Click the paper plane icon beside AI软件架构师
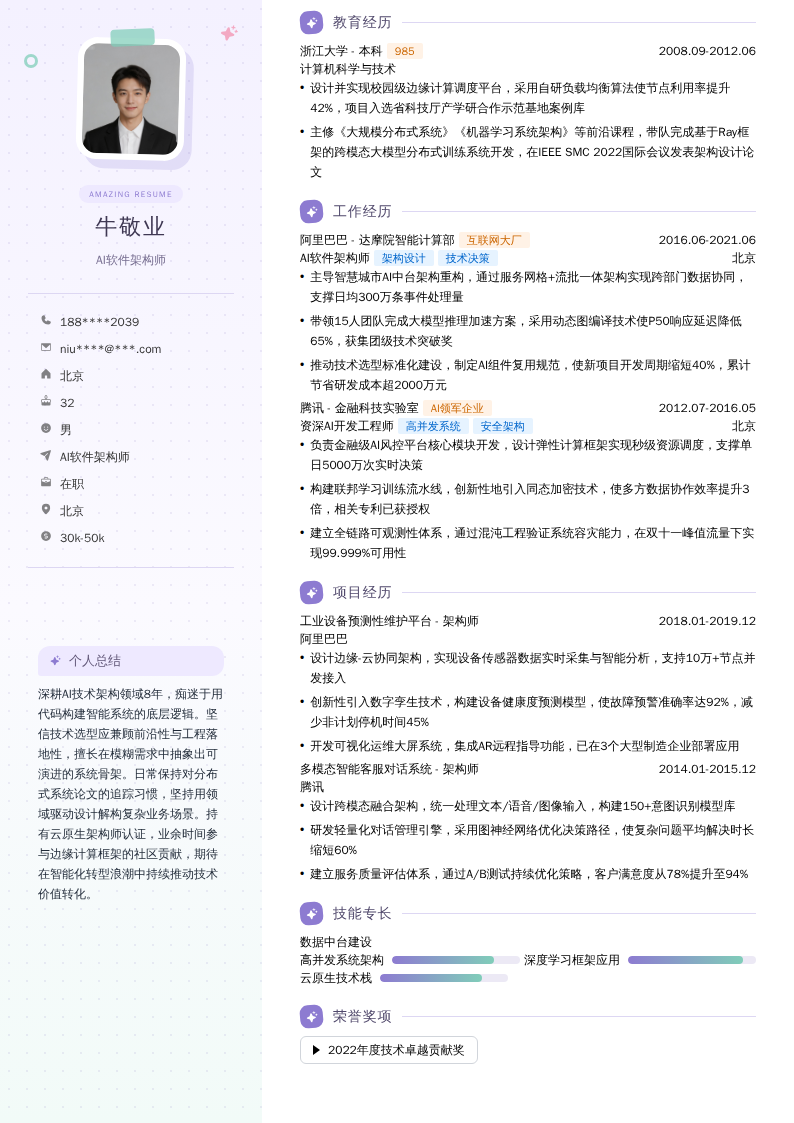This screenshot has height=1123, width=794. click(46, 456)
